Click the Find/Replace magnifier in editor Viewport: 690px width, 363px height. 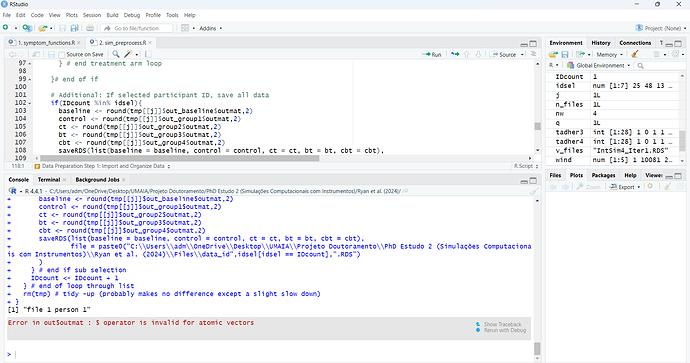click(x=116, y=54)
